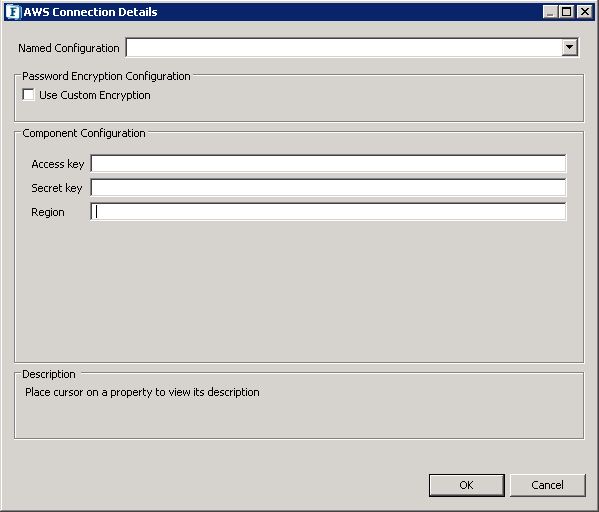Click into the Region text field
599x512 pixels.
328,212
